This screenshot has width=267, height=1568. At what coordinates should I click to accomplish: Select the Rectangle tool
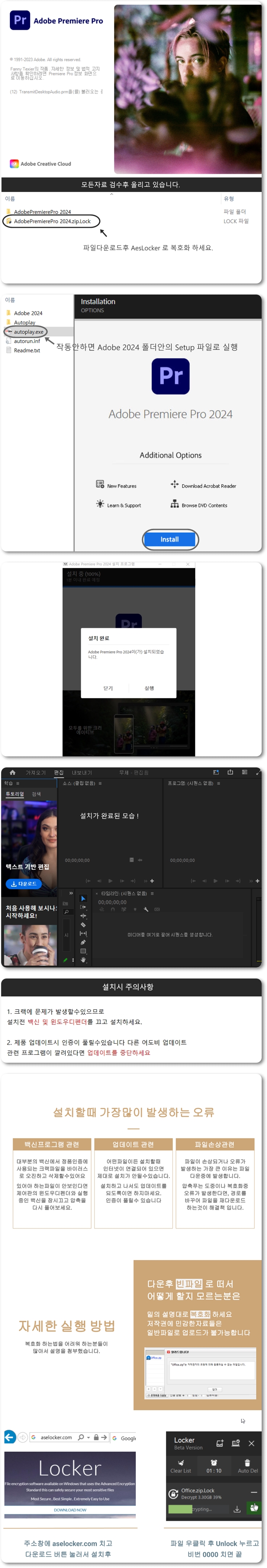[x=83, y=951]
